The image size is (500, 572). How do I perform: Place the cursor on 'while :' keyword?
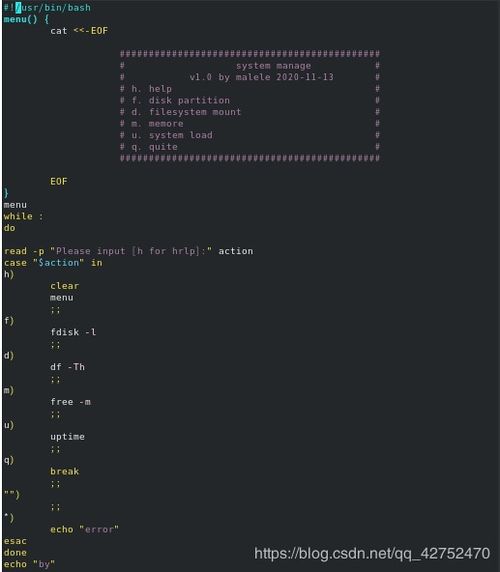[x=23, y=216]
